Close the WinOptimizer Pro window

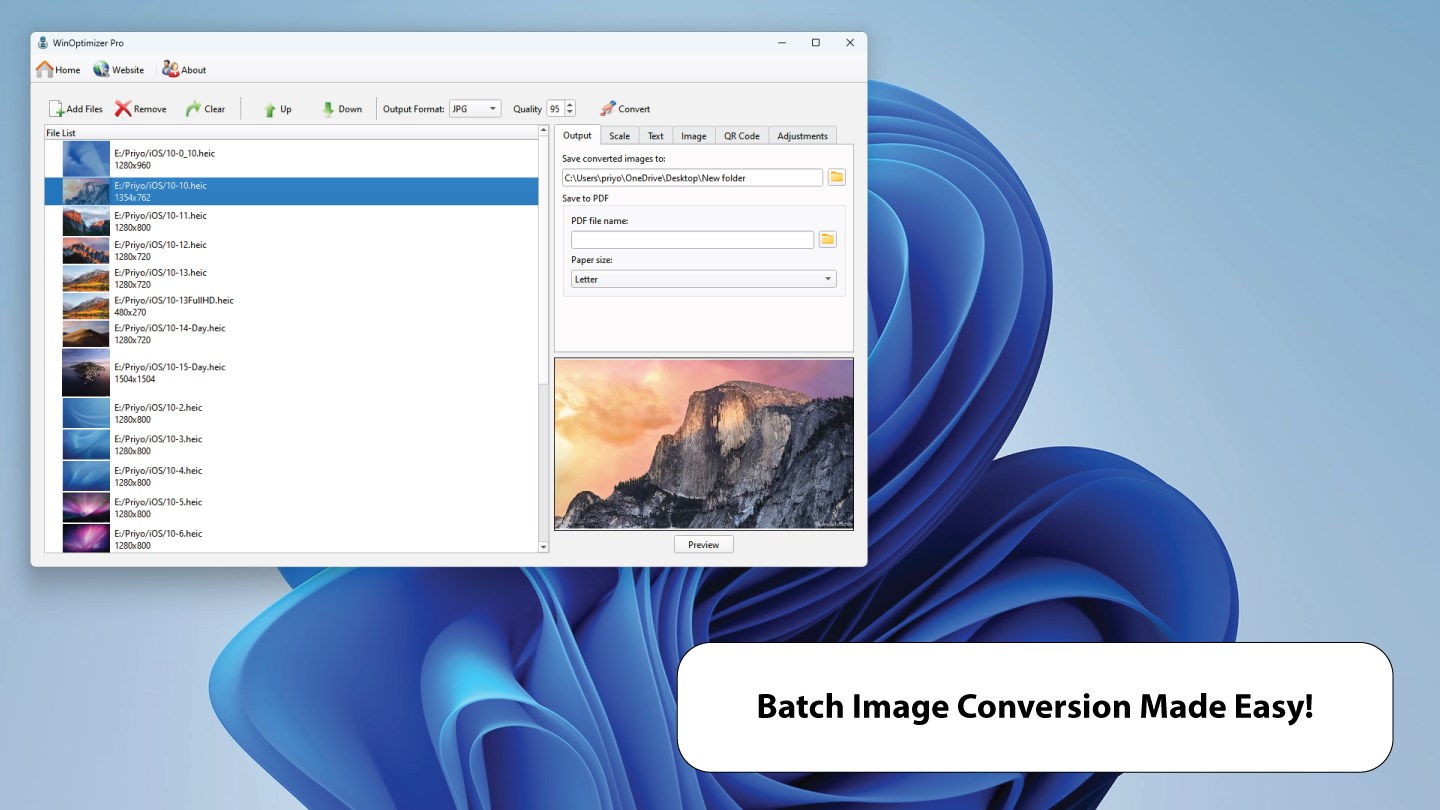[x=850, y=43]
